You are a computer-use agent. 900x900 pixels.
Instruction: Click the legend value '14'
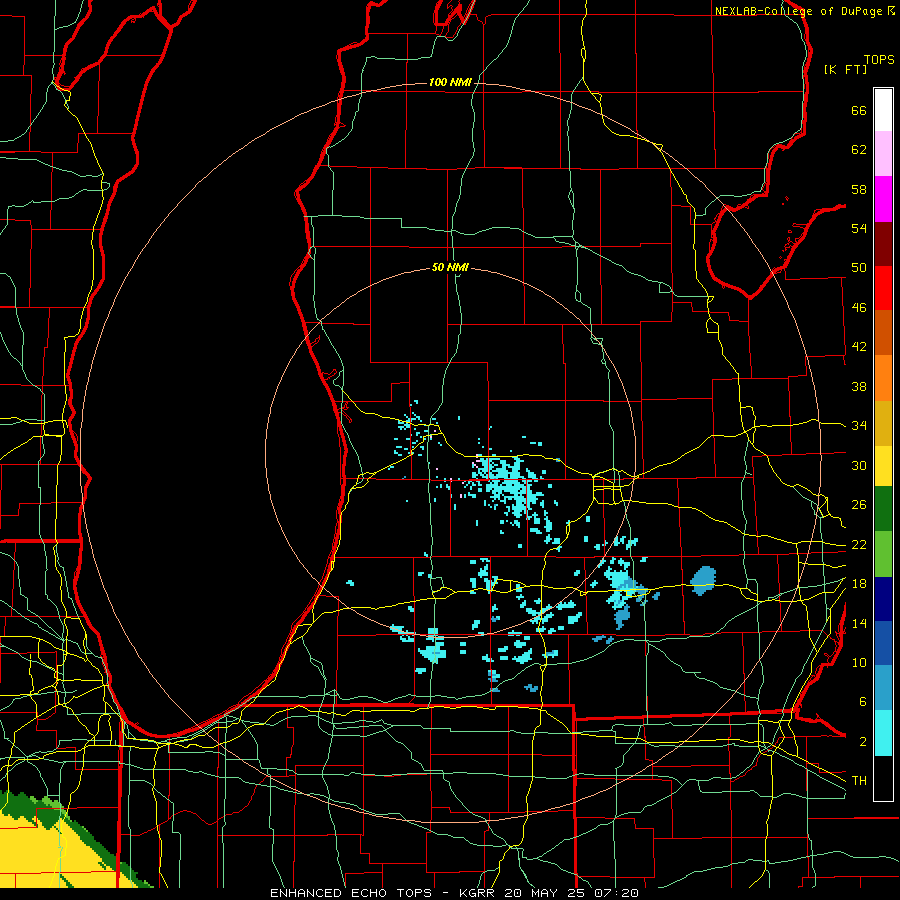(859, 623)
